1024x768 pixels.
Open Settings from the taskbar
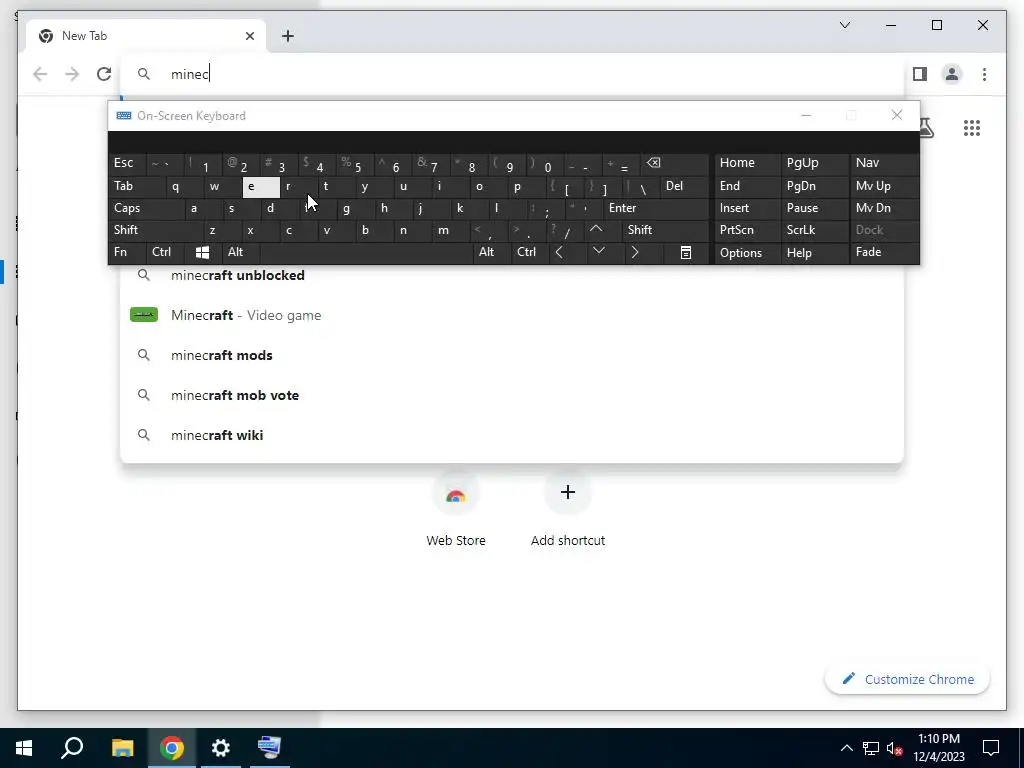click(x=221, y=748)
